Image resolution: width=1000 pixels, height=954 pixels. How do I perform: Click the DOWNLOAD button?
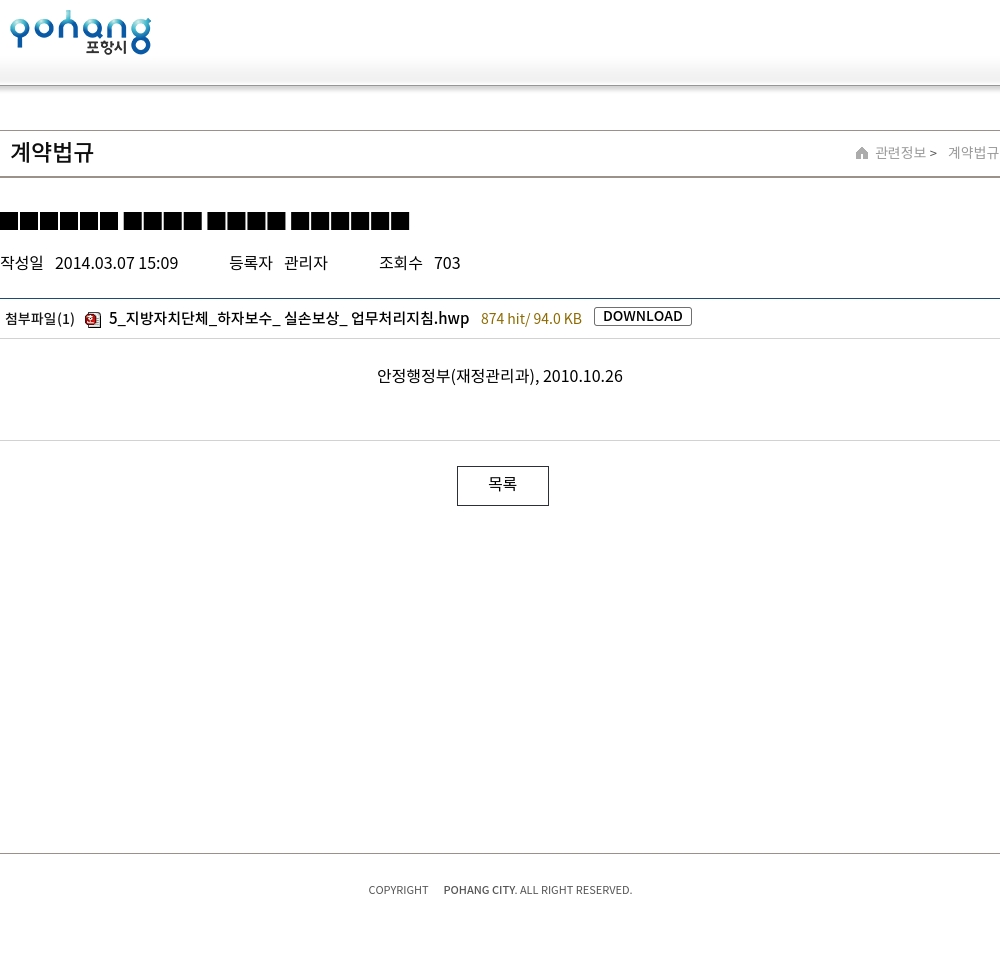[642, 317]
